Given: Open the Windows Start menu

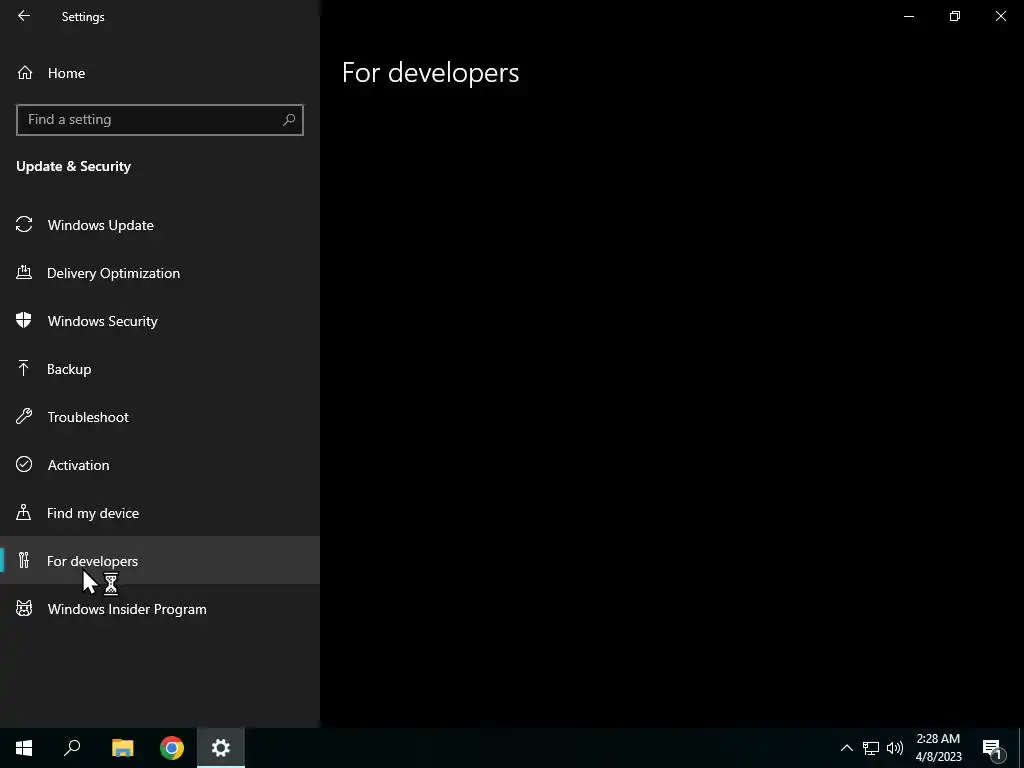Looking at the screenshot, I should click(24, 748).
